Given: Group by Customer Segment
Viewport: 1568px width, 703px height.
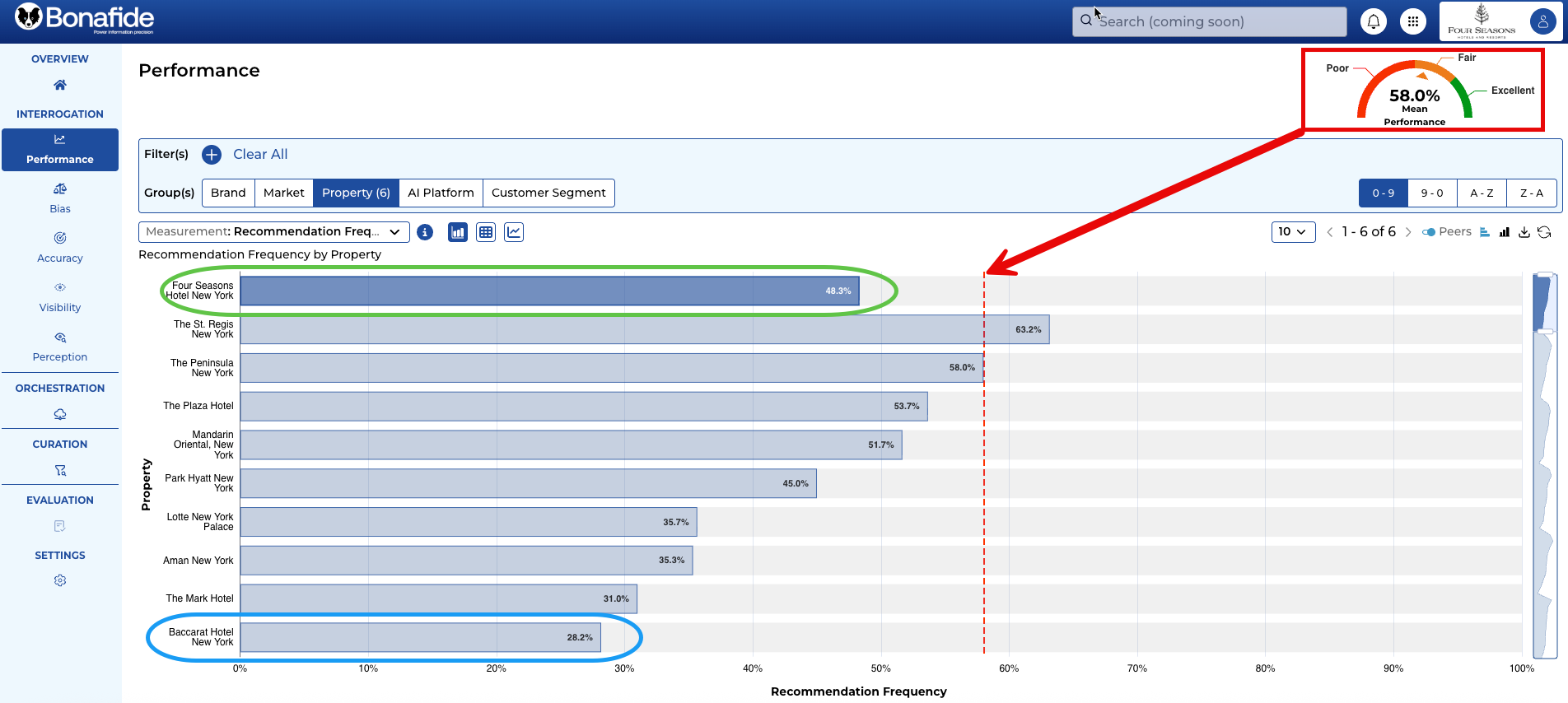Looking at the screenshot, I should pyautogui.click(x=548, y=193).
